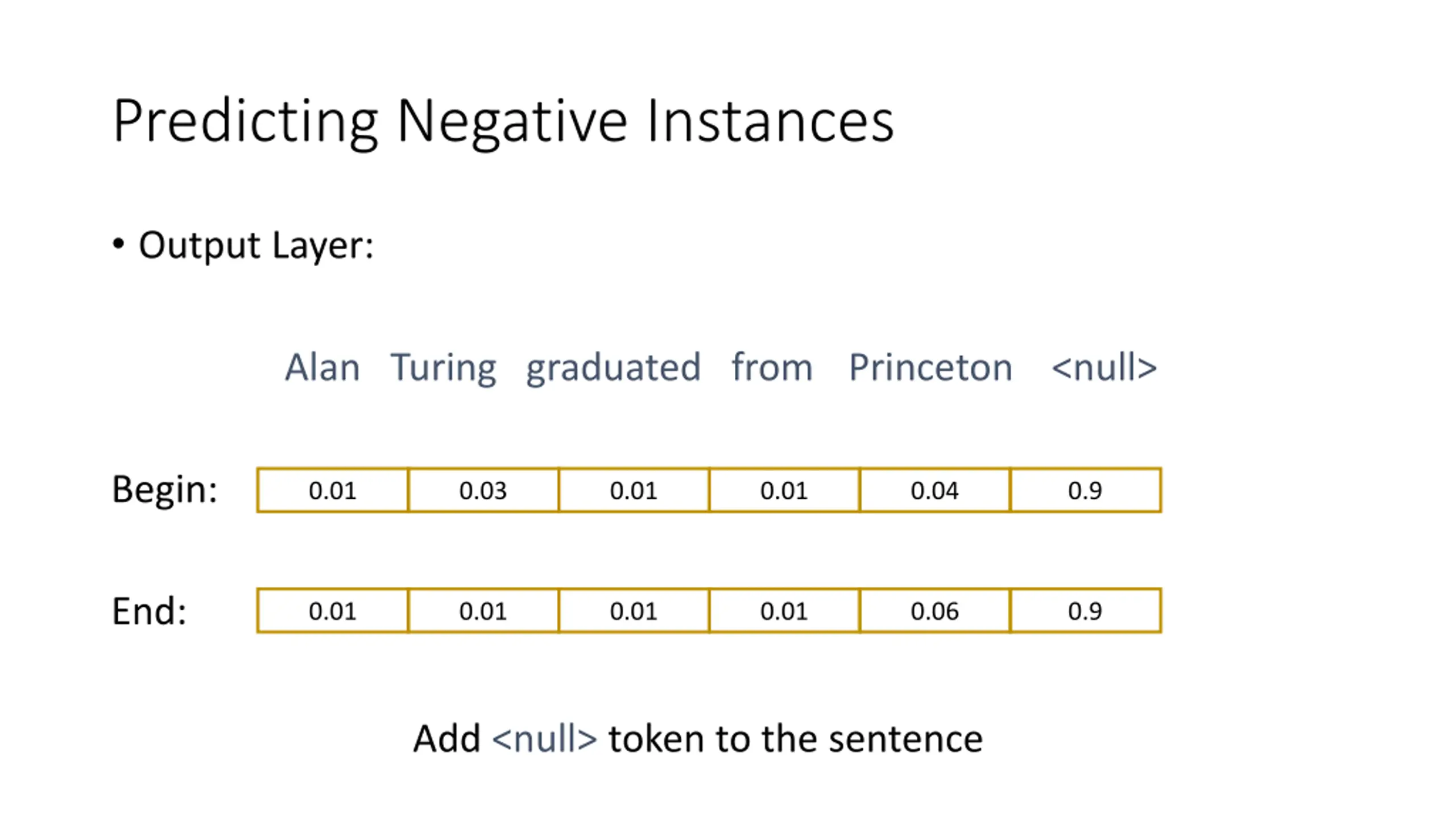Viewport: 1456px width, 819px height.
Task: Click the Predicting Negative Instances title
Action: 503,123
